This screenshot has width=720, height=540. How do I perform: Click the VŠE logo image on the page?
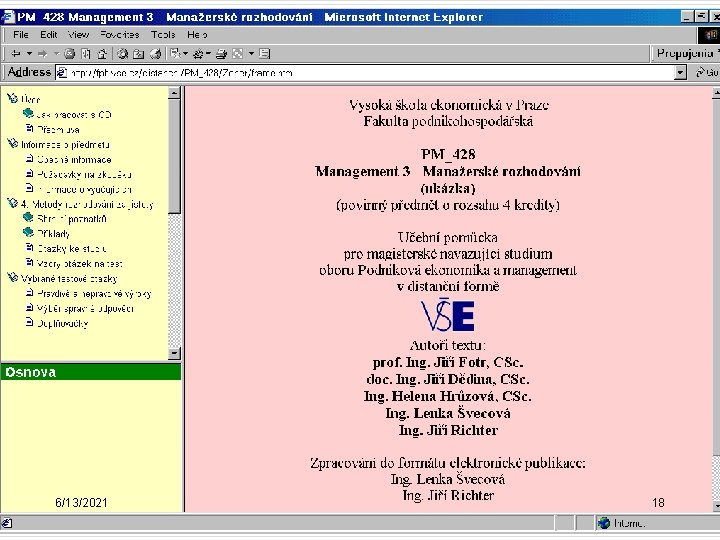coord(448,315)
